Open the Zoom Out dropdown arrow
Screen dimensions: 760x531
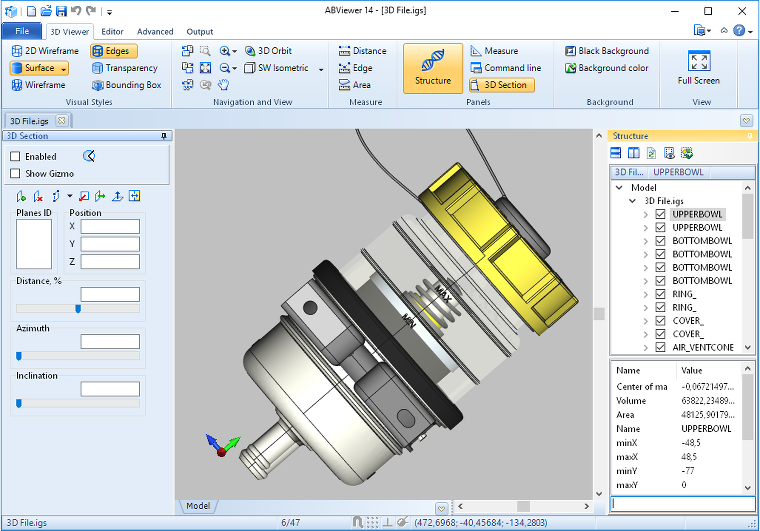pyautogui.click(x=235, y=68)
